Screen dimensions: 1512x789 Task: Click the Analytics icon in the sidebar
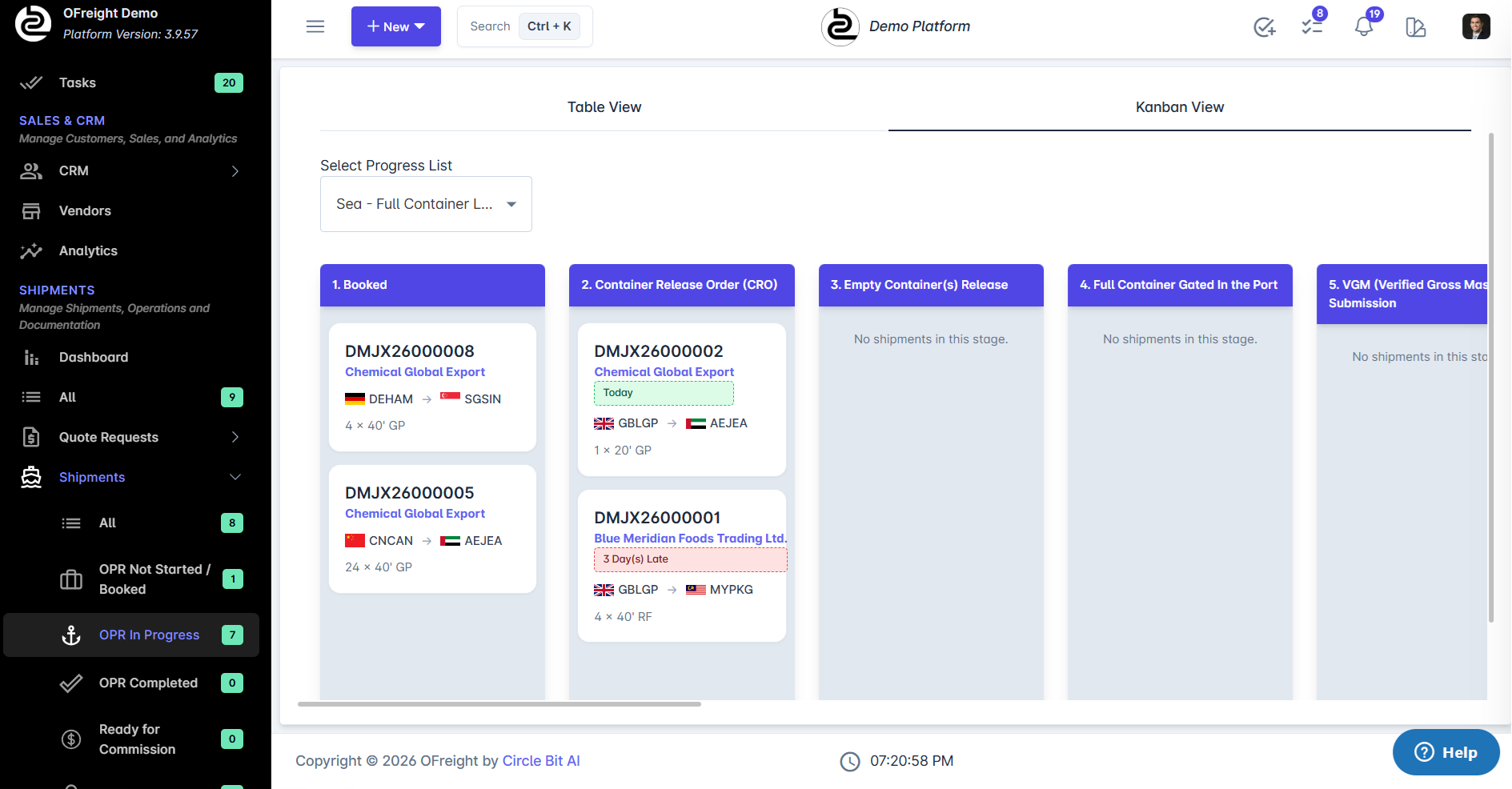[x=31, y=250]
